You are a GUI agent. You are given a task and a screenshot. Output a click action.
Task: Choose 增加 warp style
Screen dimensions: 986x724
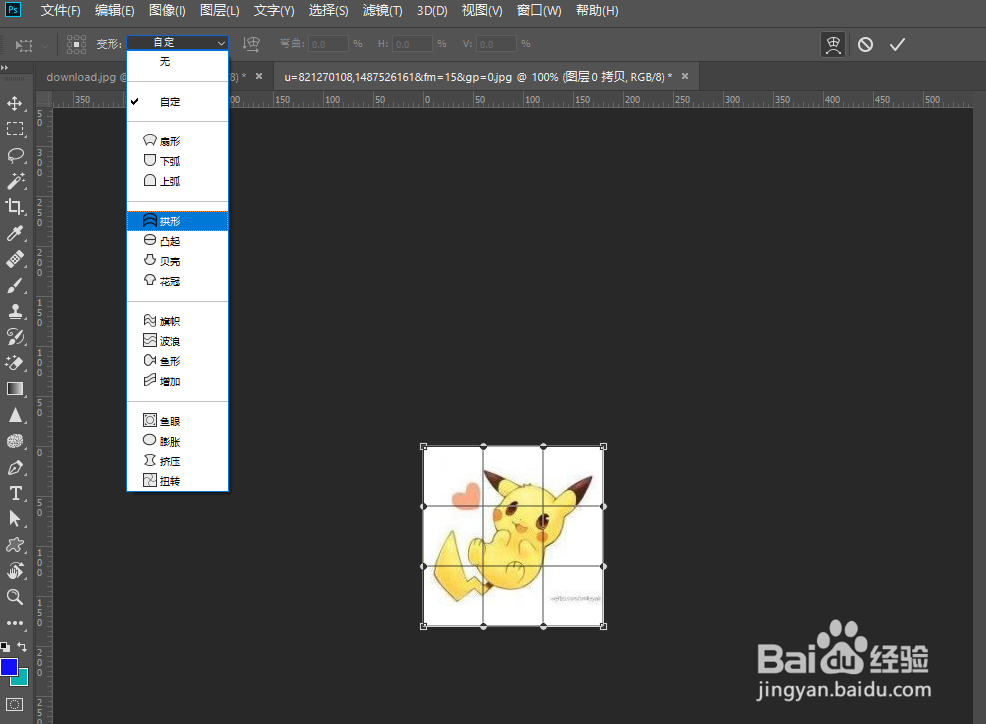pyautogui.click(x=177, y=381)
